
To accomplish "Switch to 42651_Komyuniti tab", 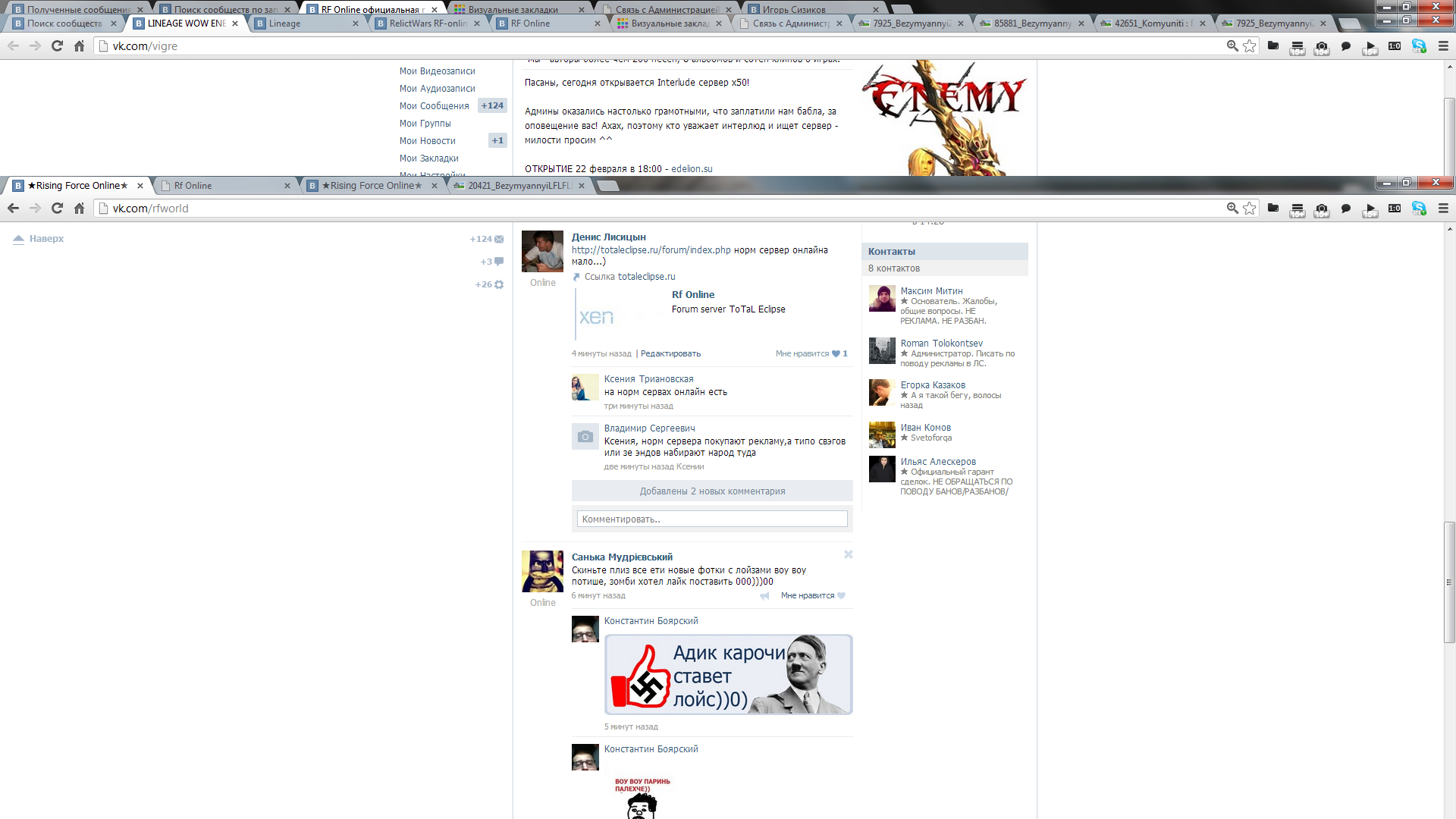I will (x=1153, y=24).
